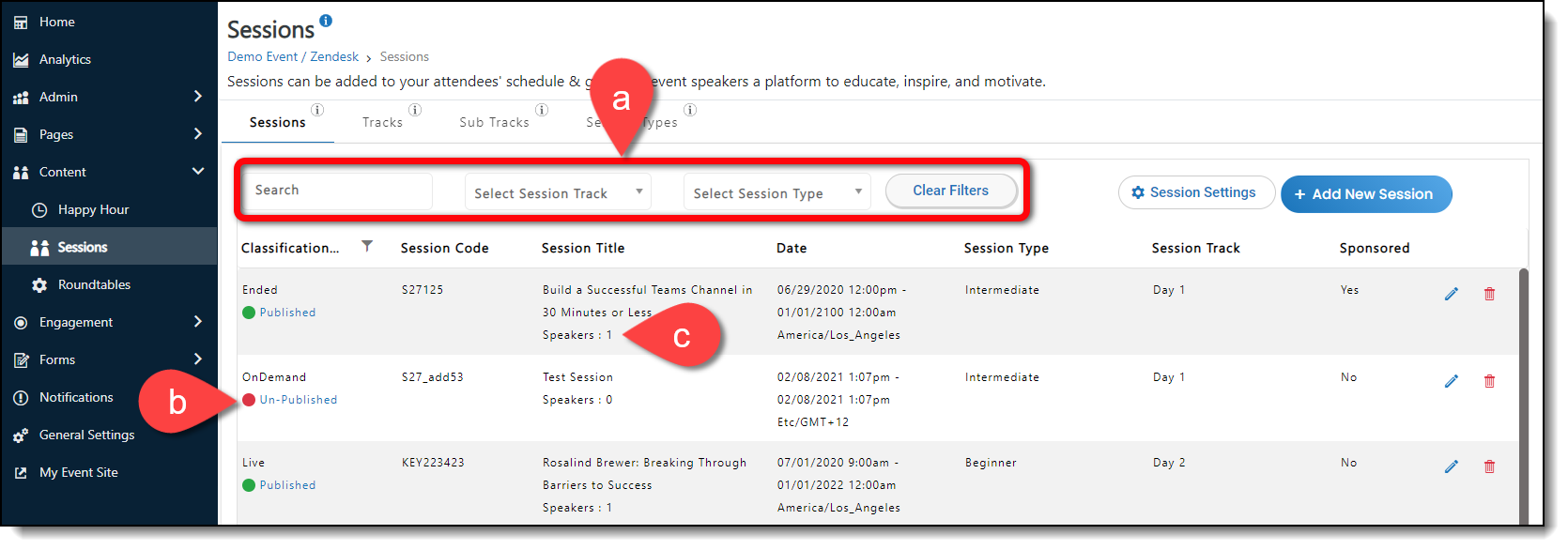Click the info icon beside Sessions heading
Image resolution: width=1568 pixels, height=550 pixels.
(x=326, y=20)
